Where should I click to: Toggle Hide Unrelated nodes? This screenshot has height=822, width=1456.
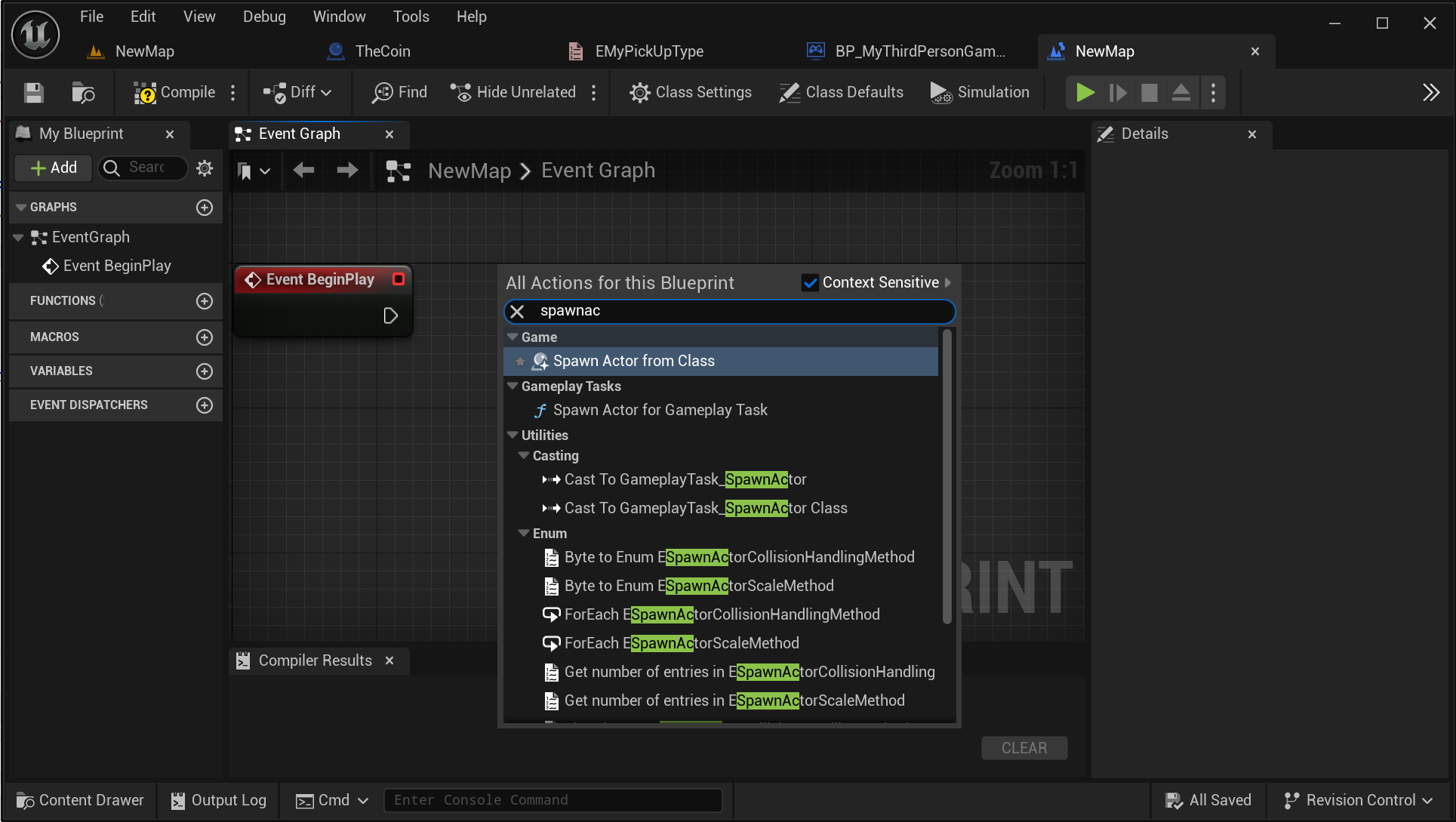513,93
